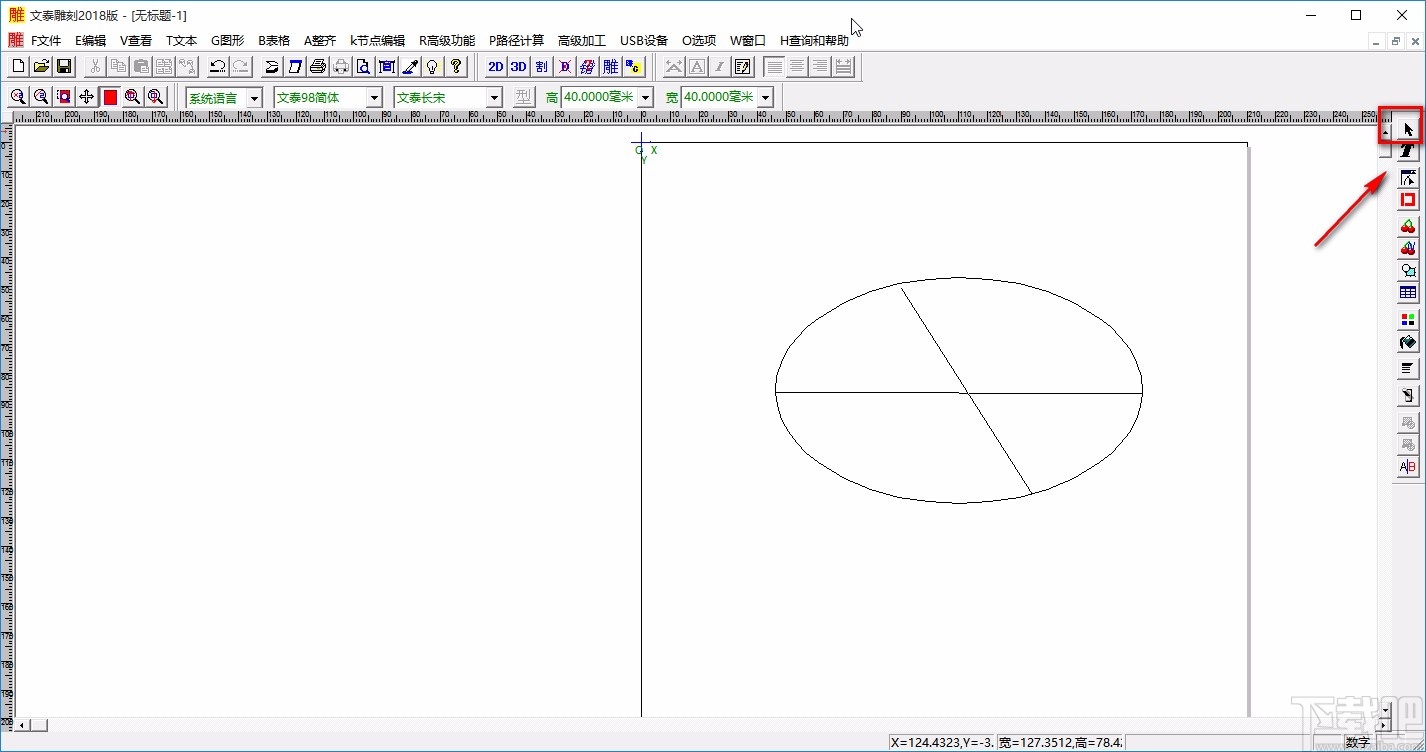Click the node edit tool below text tool
This screenshot has width=1426, height=752.
pyautogui.click(x=1408, y=178)
